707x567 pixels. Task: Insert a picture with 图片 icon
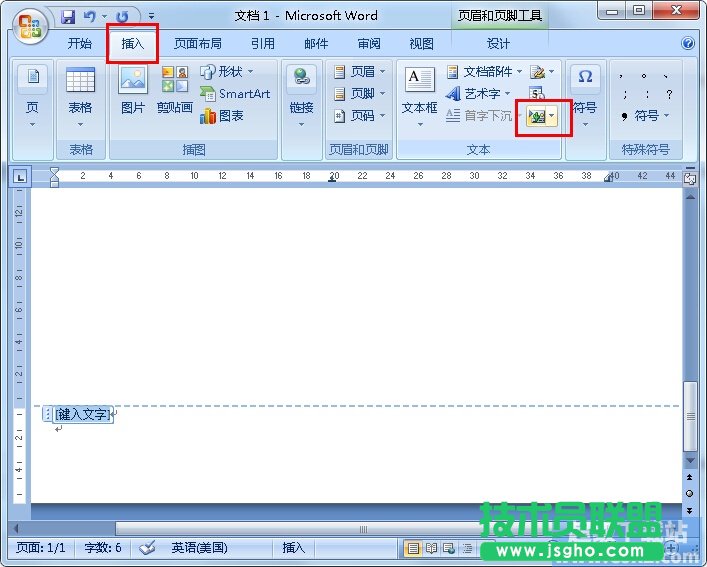(132, 89)
